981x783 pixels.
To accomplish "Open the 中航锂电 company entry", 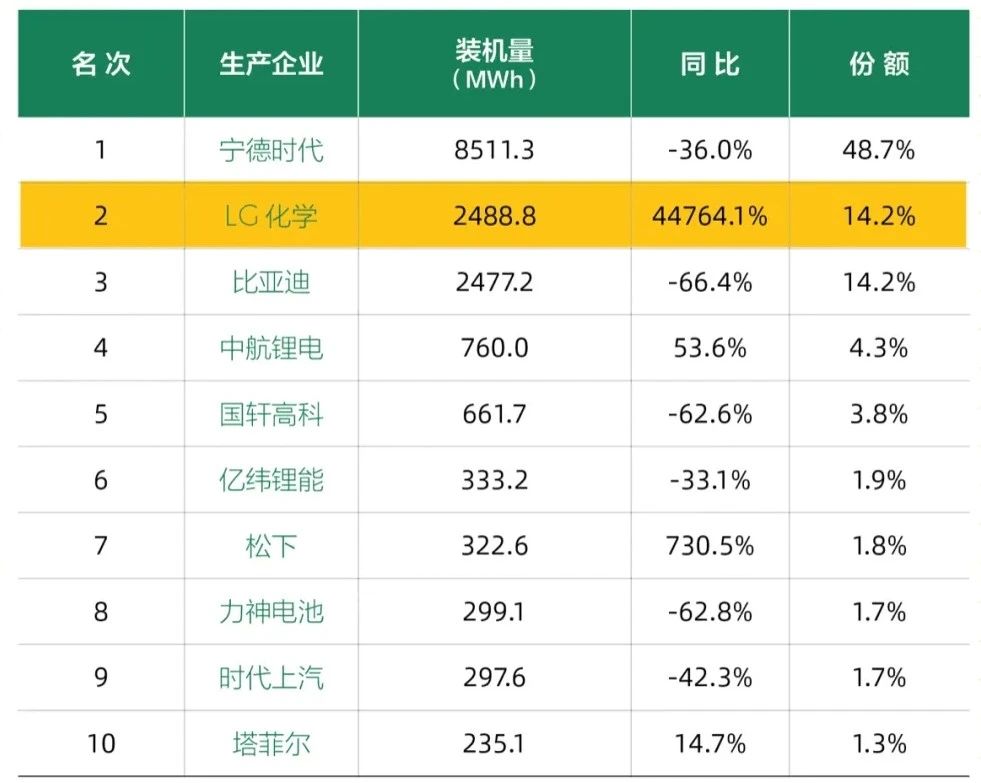I will click(x=271, y=348).
